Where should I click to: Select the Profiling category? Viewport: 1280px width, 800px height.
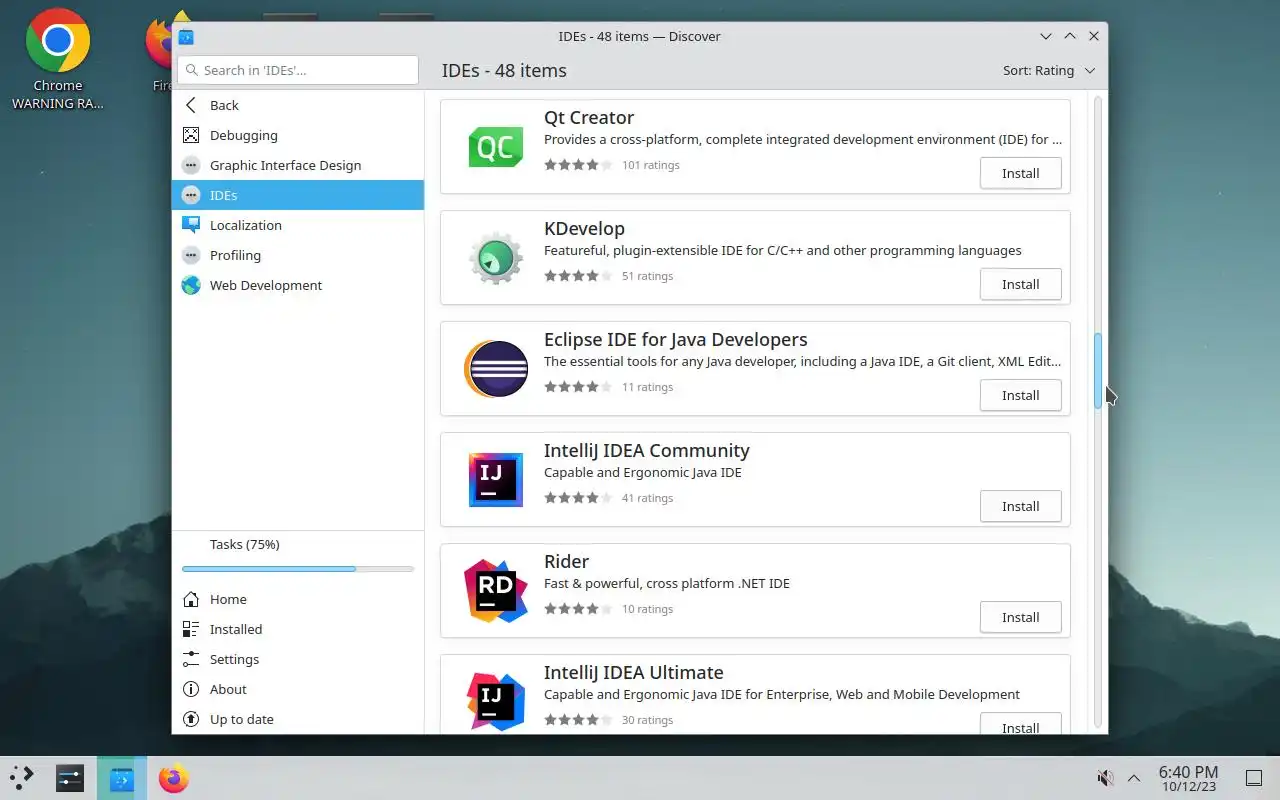[x=298, y=255]
